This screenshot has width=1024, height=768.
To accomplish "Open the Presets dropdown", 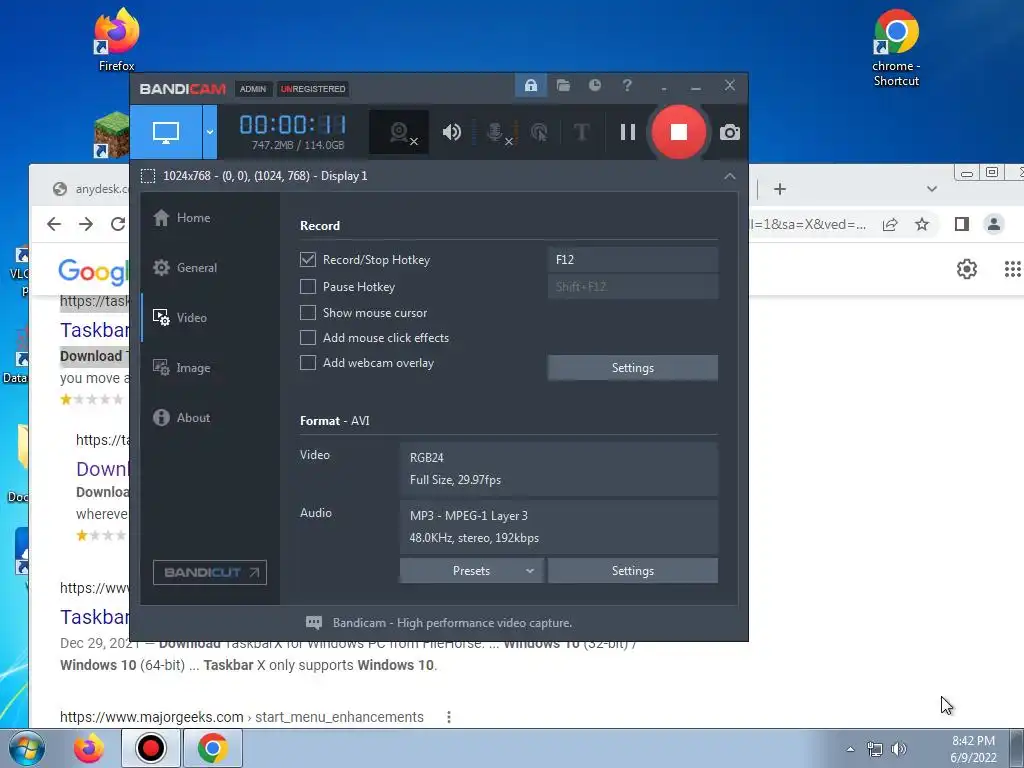I will 472,571.
